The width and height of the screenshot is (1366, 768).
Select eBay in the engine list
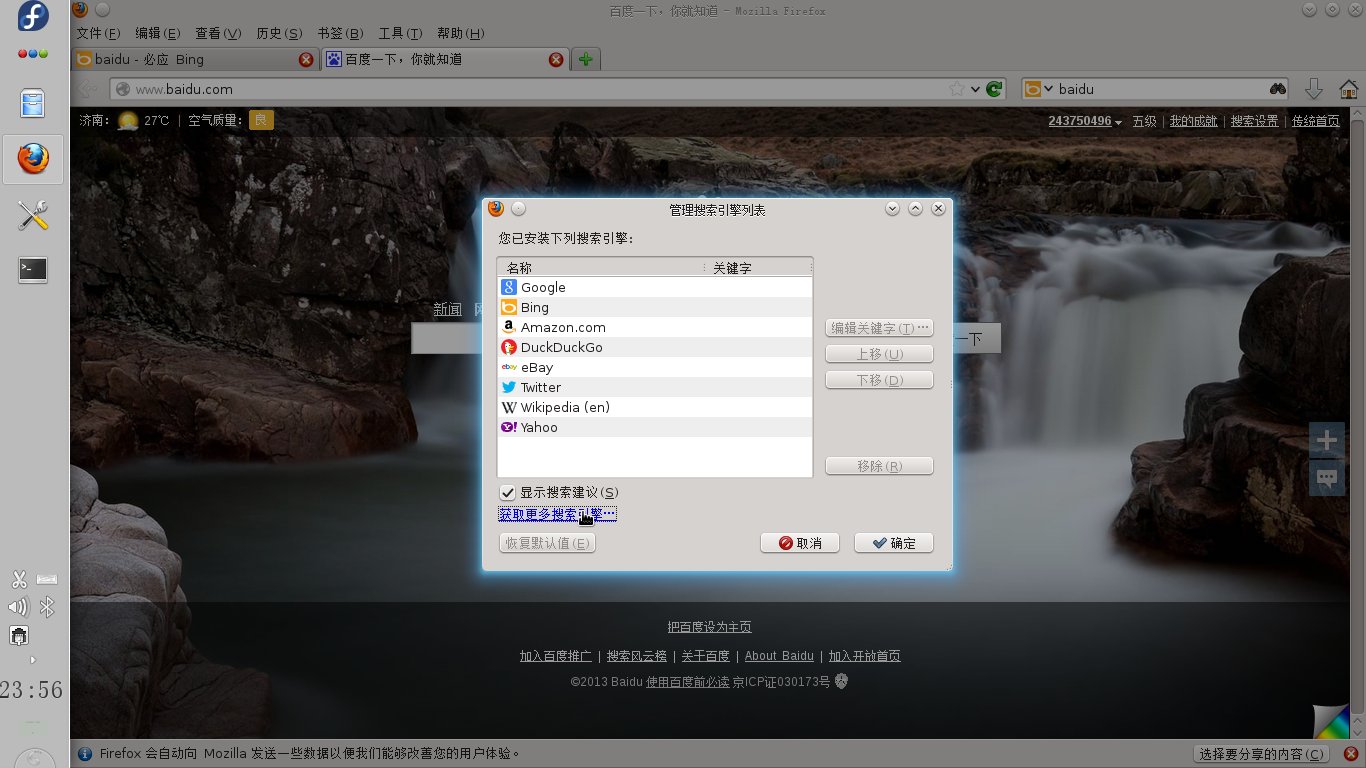click(x=655, y=367)
